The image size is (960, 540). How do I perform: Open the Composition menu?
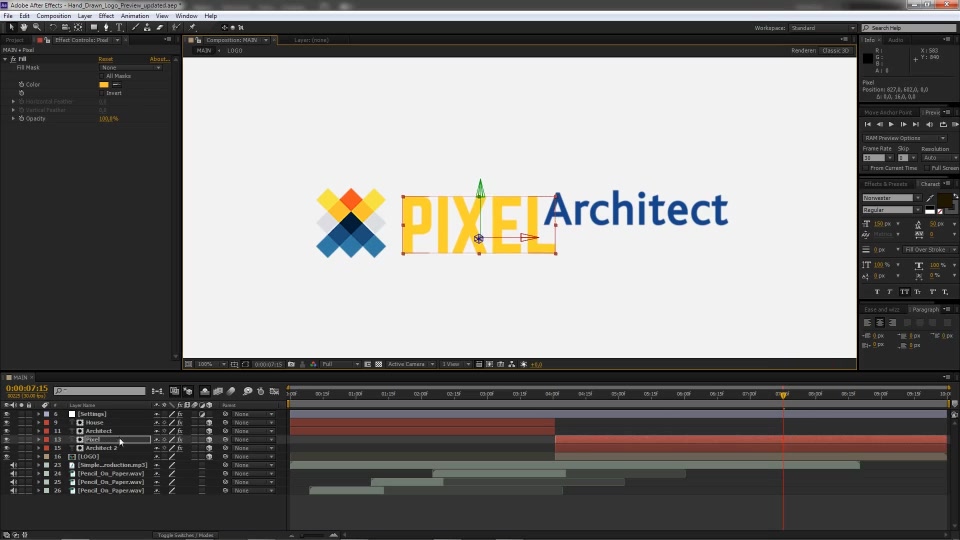coord(54,16)
